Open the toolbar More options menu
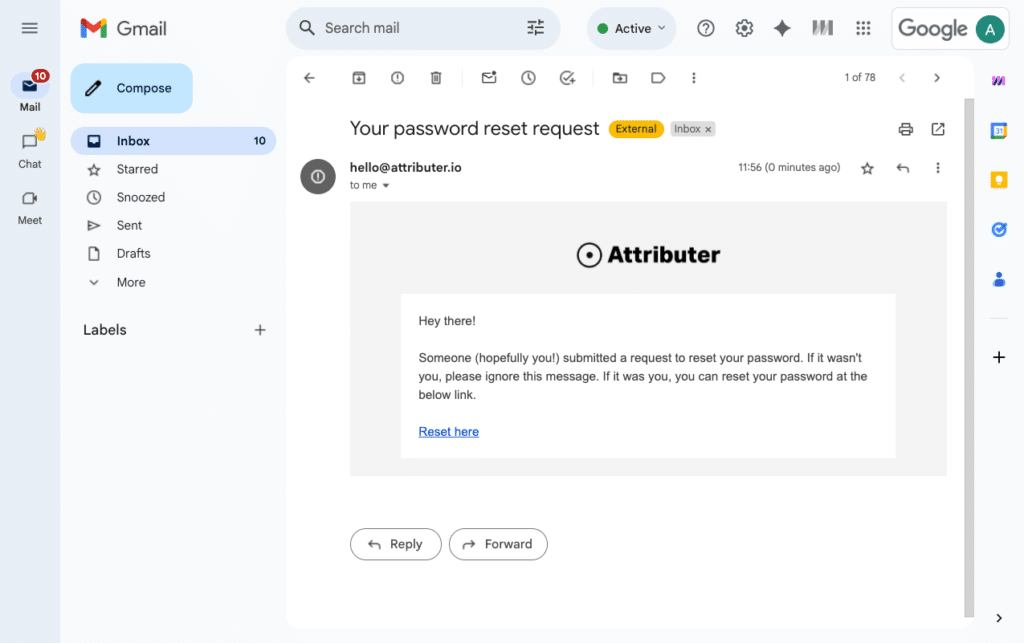 click(694, 78)
